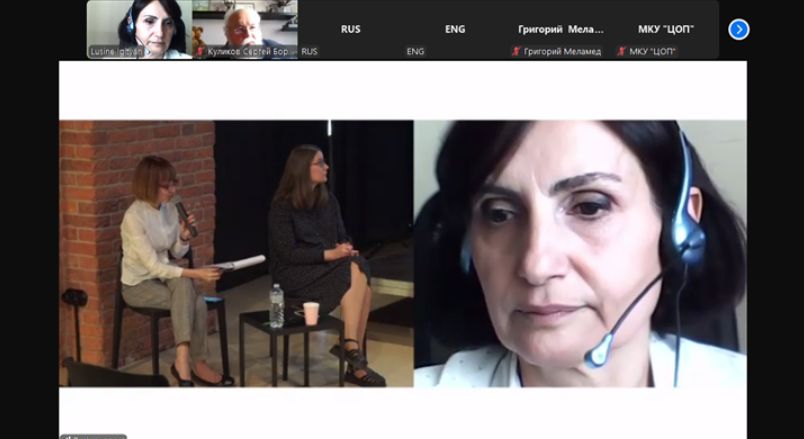This screenshot has height=439, width=804.
Task: Click the blue next-page arrow in participant strip
Action: pos(738,29)
